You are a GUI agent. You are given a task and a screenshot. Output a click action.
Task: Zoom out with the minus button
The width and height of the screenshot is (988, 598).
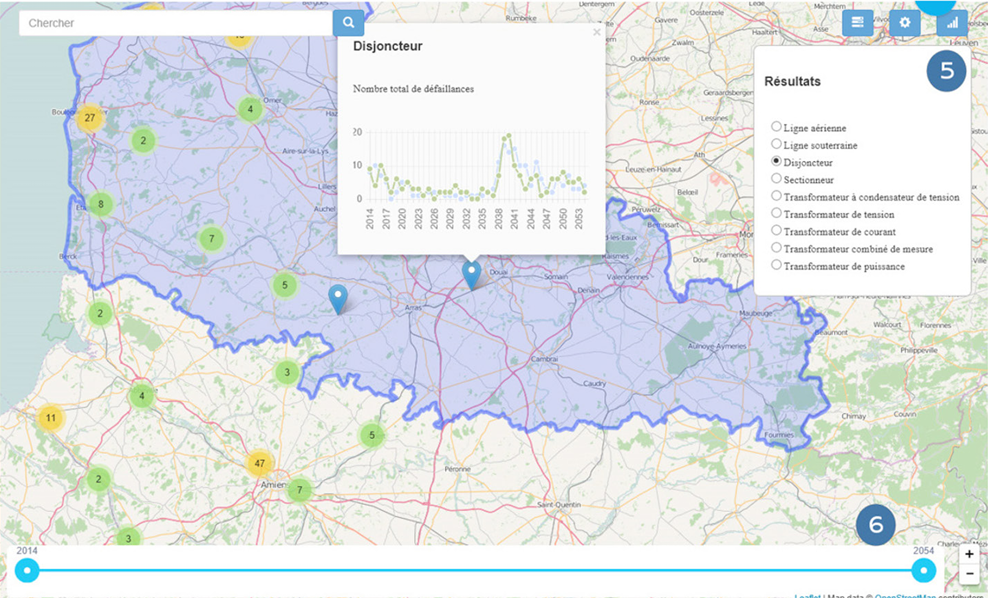coord(969,574)
